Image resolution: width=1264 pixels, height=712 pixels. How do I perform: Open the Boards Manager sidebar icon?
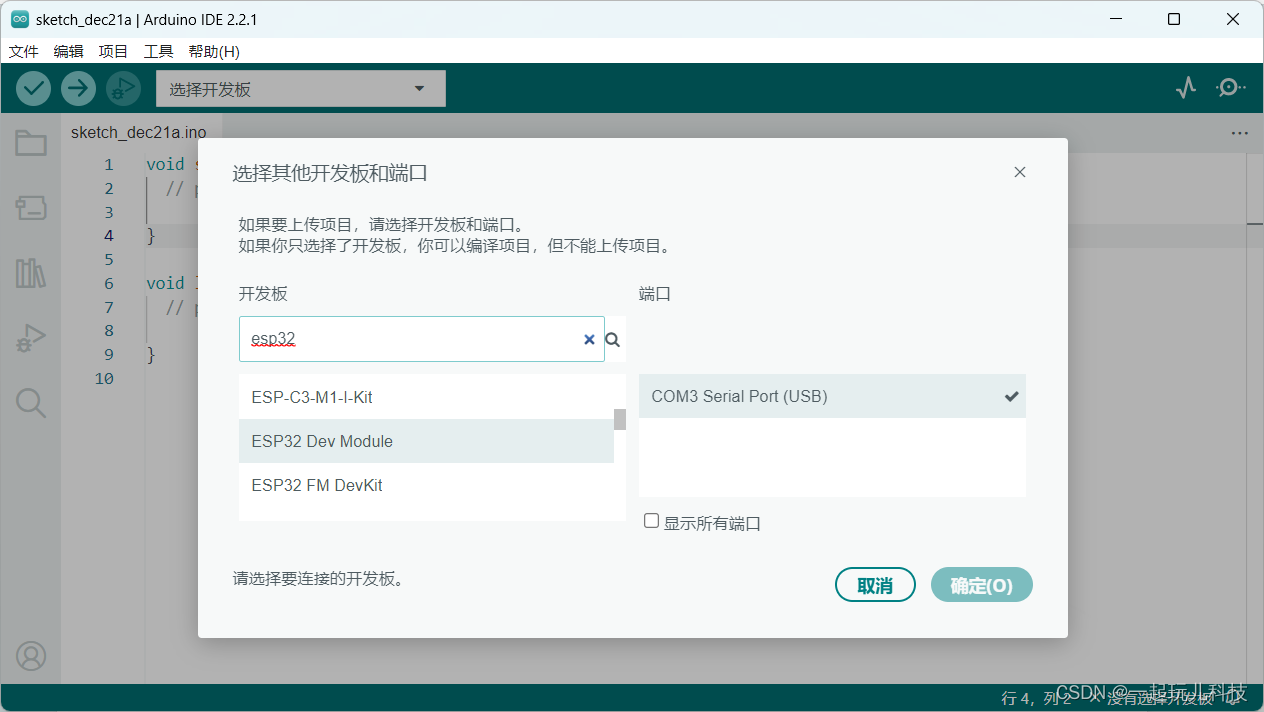point(31,208)
